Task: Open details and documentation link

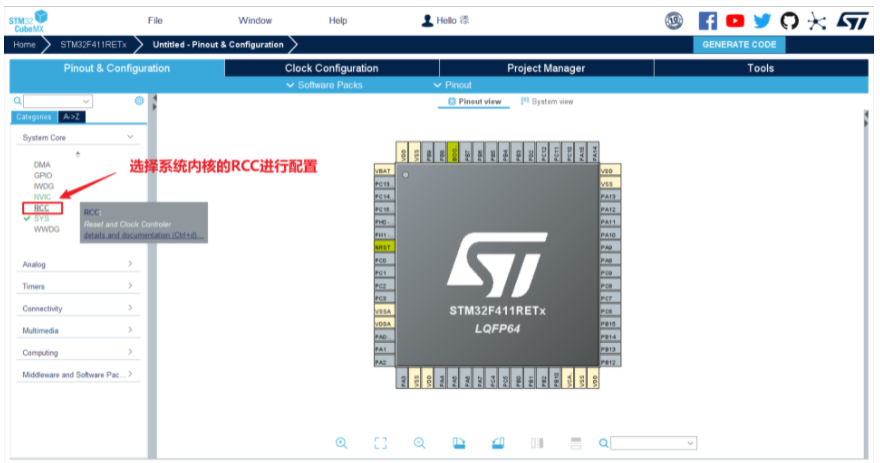Action: (143, 235)
